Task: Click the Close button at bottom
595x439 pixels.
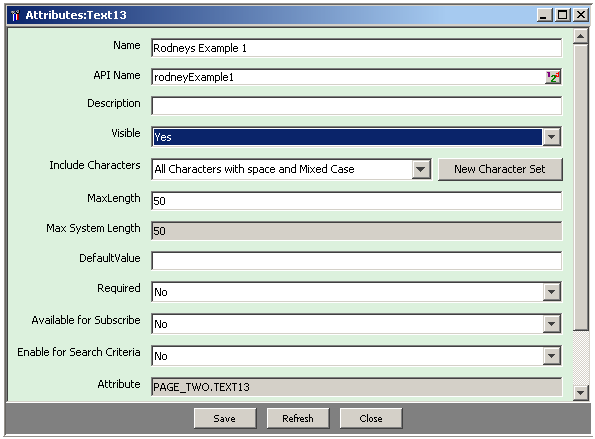Action: point(371,418)
